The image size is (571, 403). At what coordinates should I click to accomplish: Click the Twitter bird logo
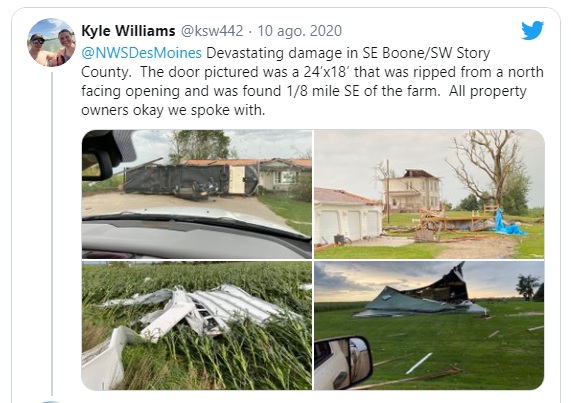point(532,30)
